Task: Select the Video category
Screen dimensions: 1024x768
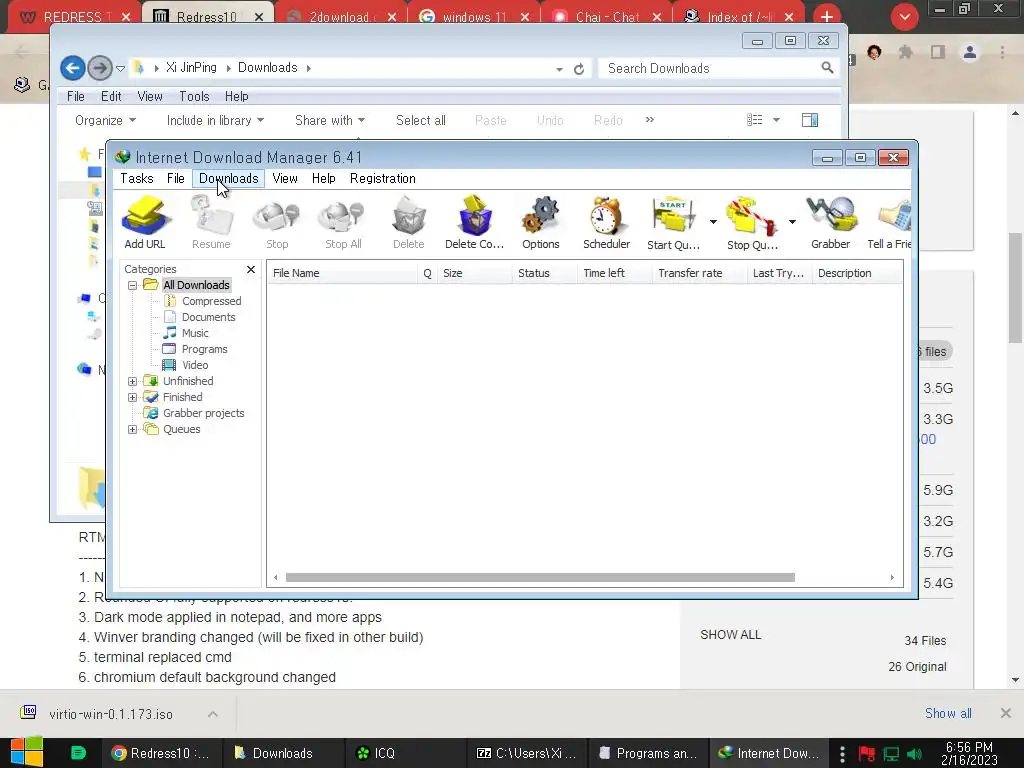Action: [x=195, y=365]
